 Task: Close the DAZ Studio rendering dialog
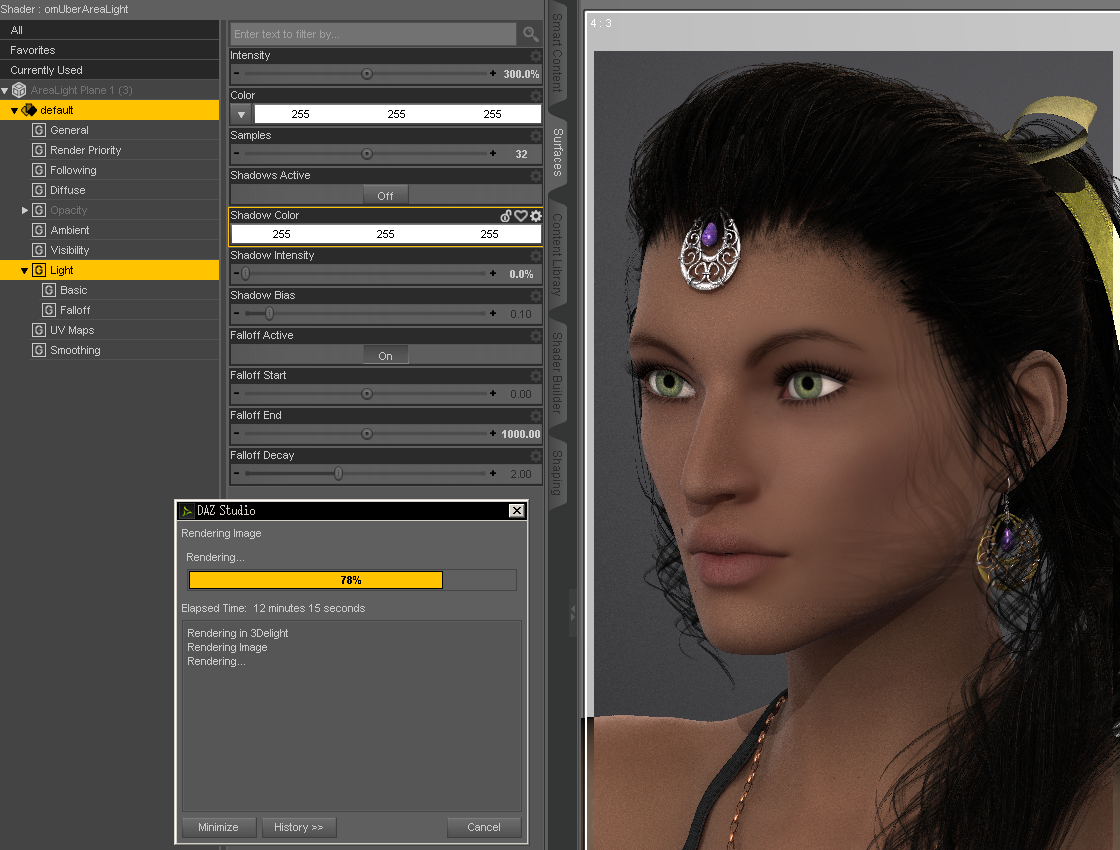[x=516, y=511]
